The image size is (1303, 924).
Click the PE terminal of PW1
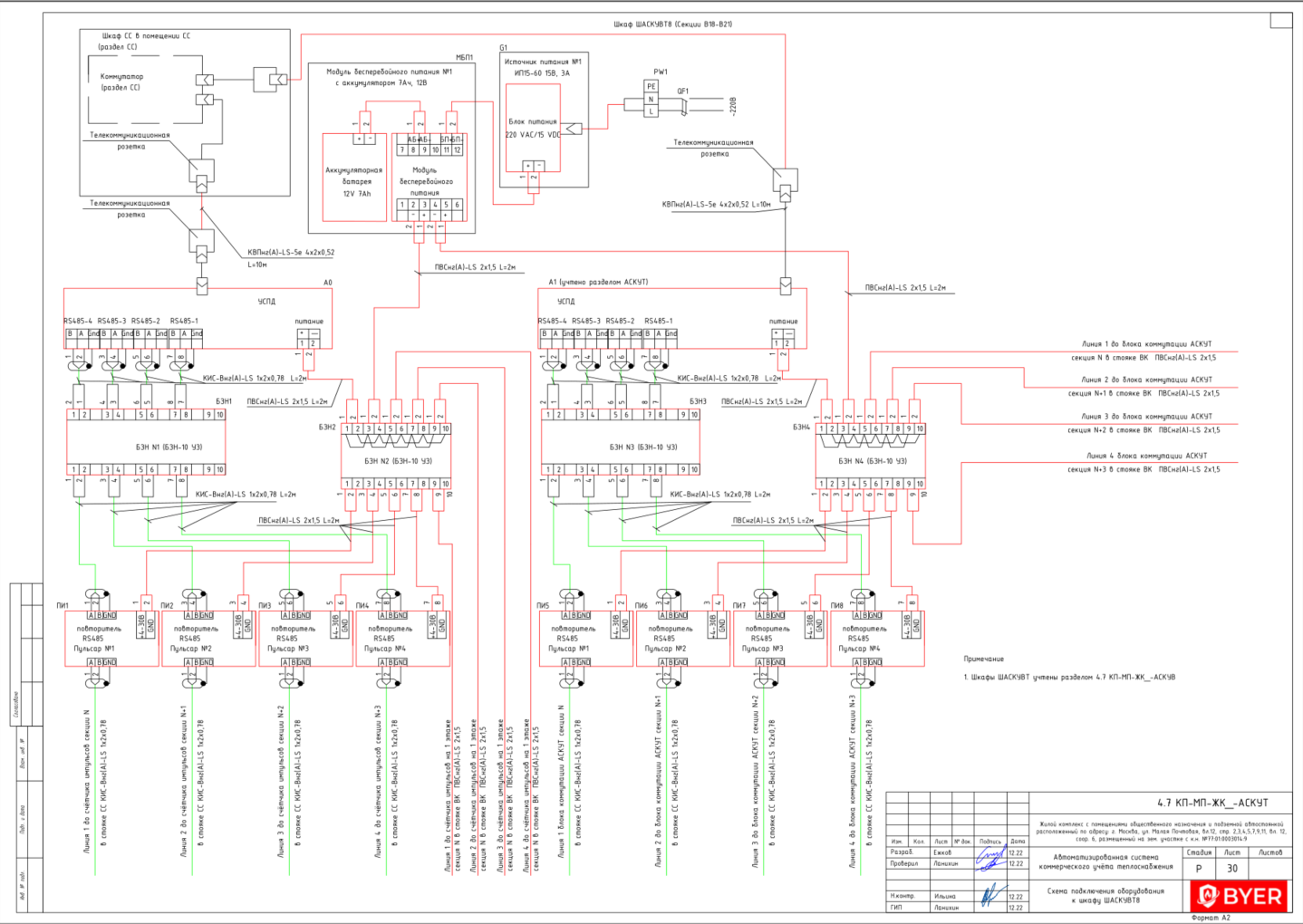pos(651,86)
